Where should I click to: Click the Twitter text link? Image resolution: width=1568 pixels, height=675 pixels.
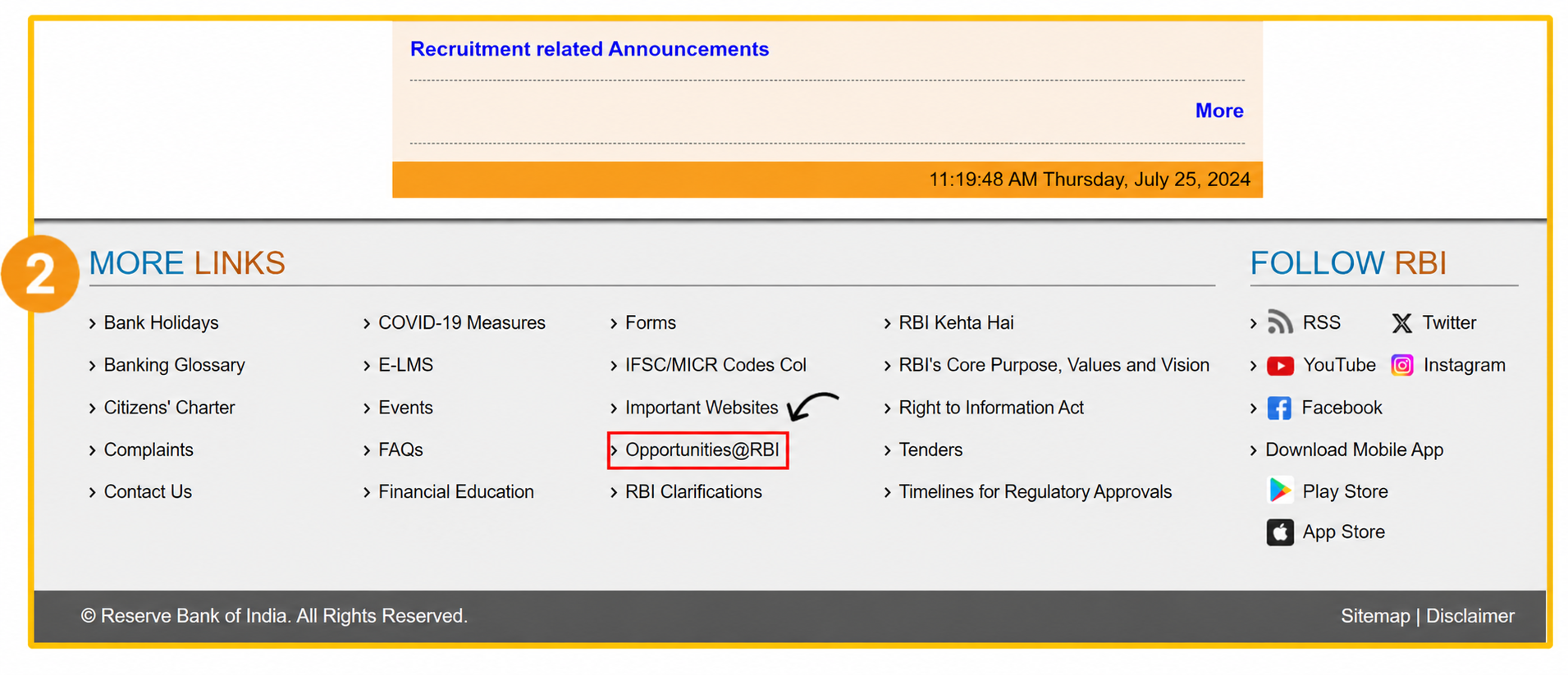(1449, 323)
